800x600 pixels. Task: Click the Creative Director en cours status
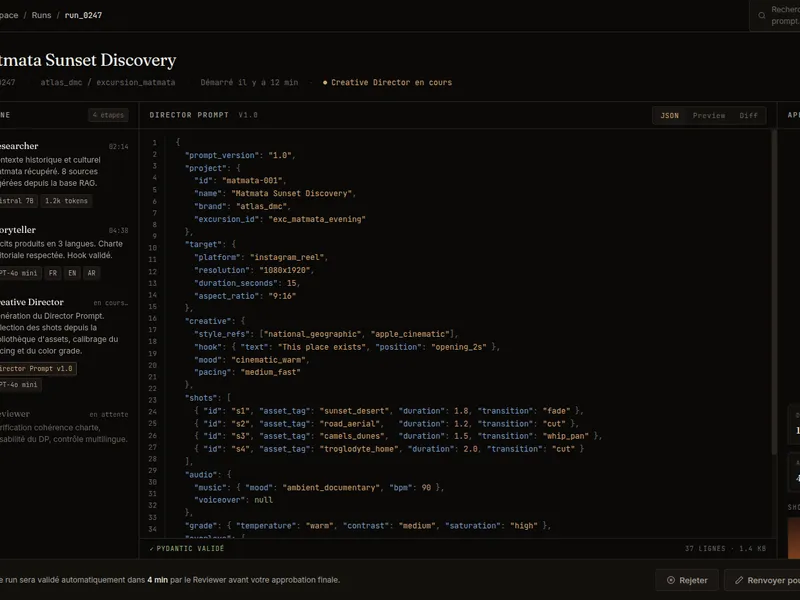pos(387,82)
